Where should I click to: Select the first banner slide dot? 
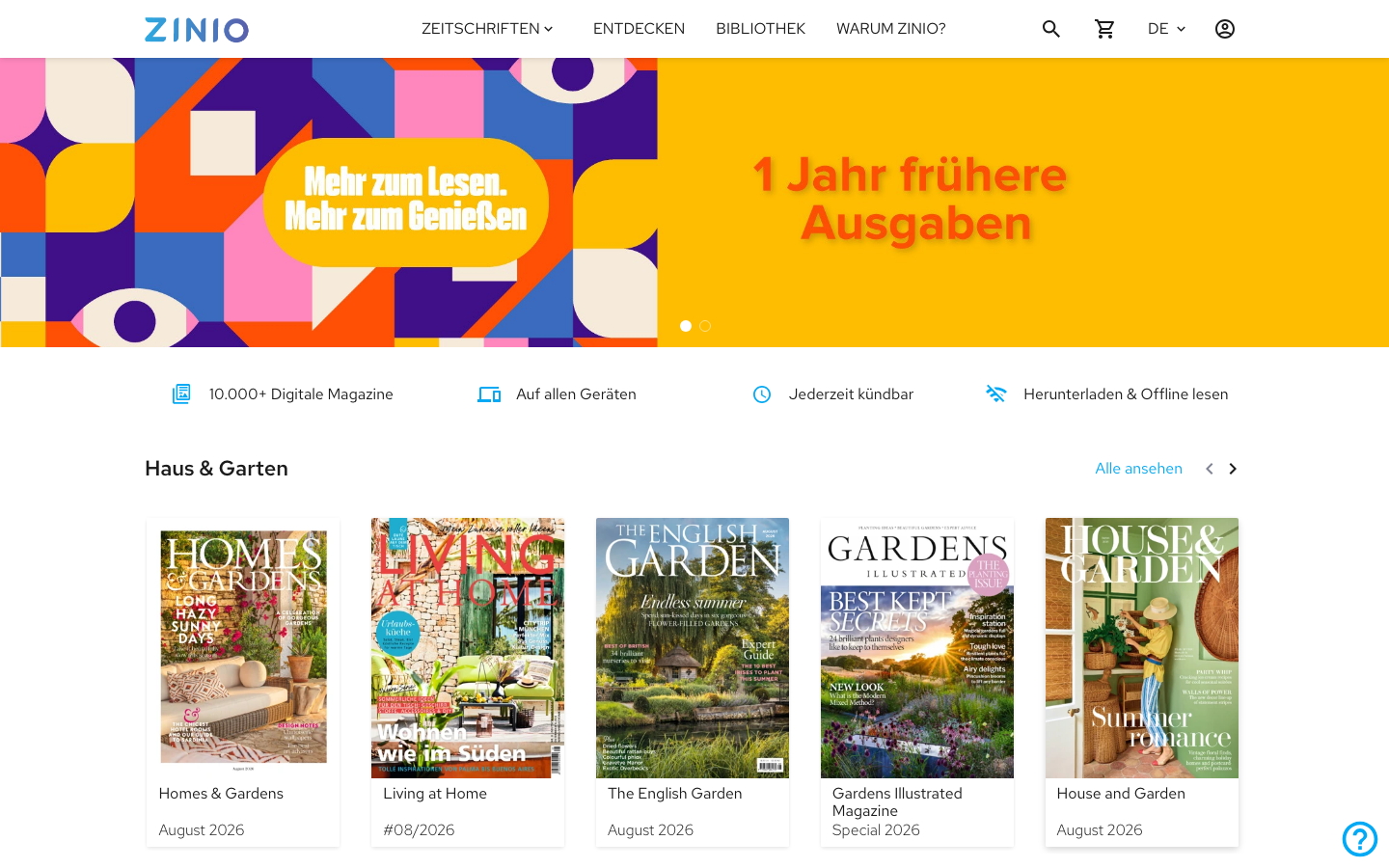click(x=686, y=326)
